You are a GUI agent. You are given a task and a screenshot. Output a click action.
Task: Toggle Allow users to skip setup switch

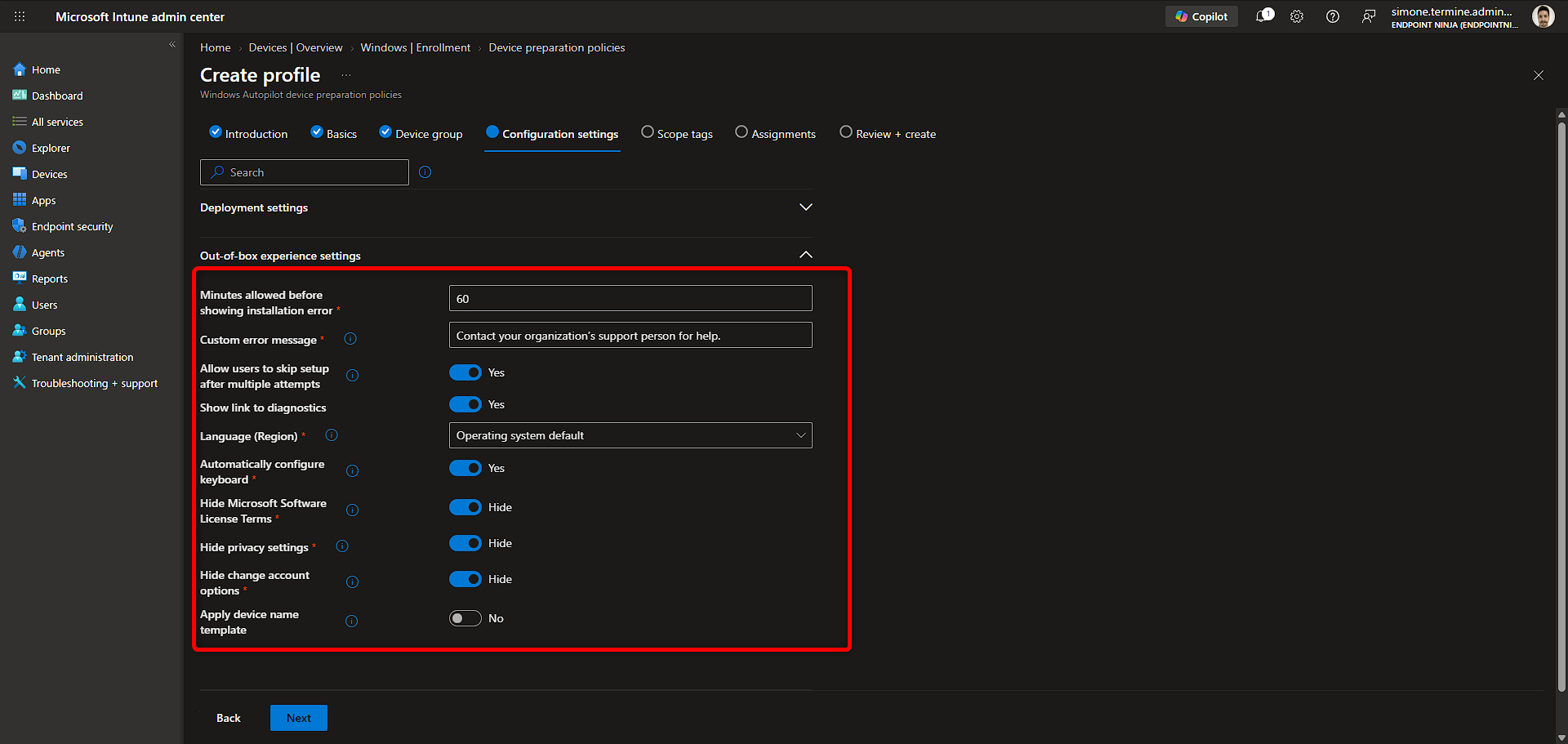[x=465, y=372]
